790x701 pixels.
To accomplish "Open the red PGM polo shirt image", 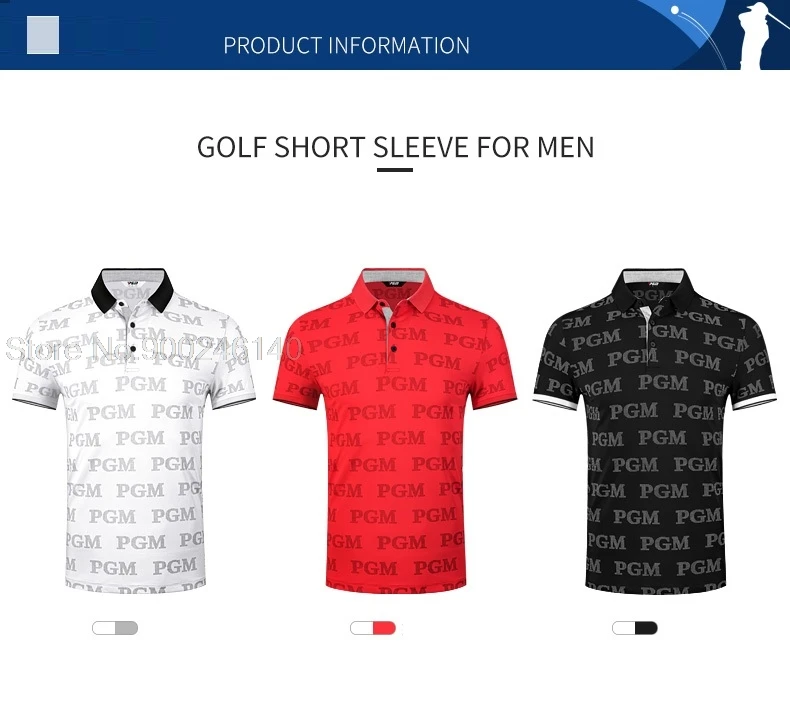I will tap(394, 429).
